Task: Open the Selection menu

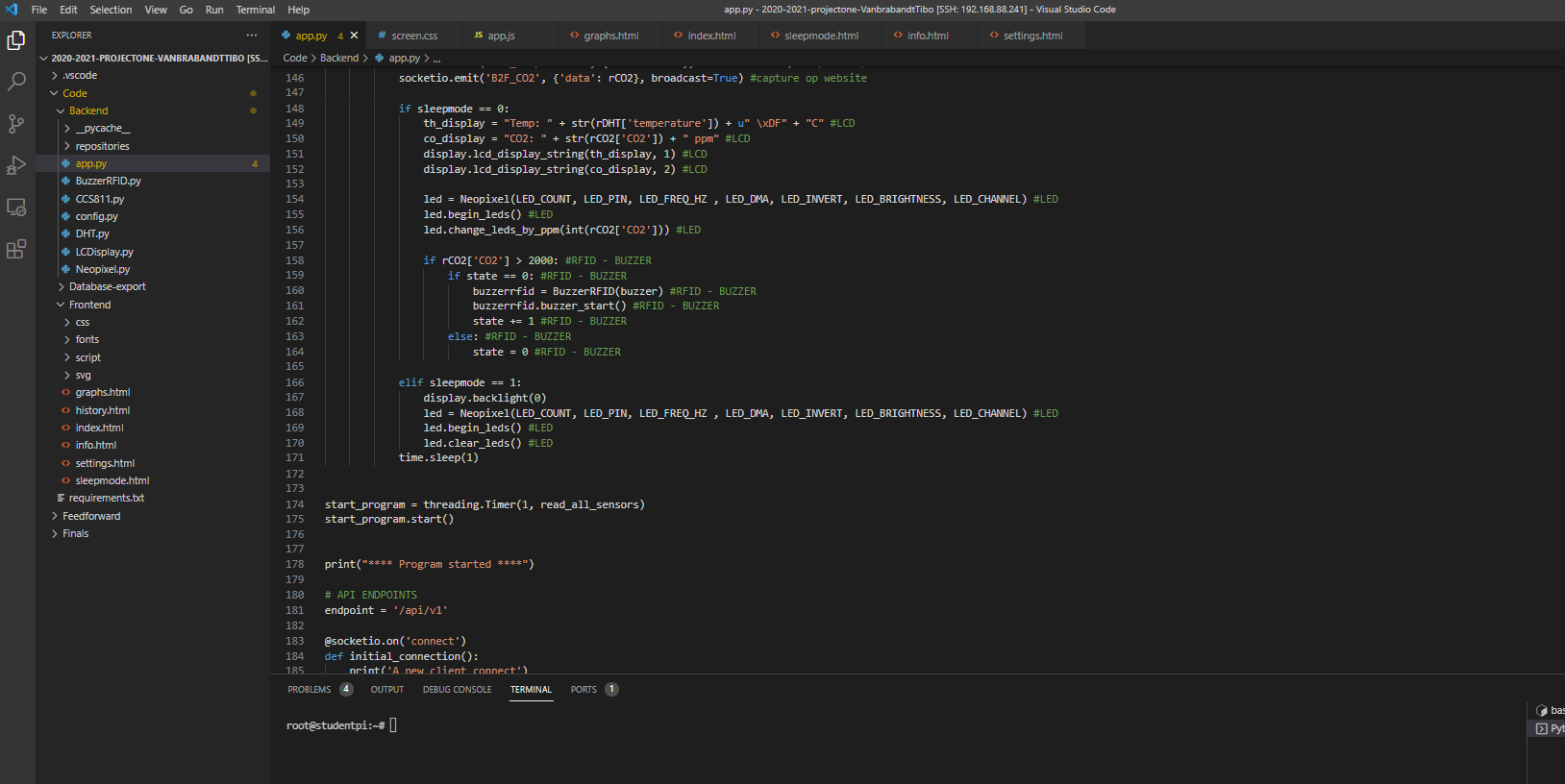Action: pos(112,10)
